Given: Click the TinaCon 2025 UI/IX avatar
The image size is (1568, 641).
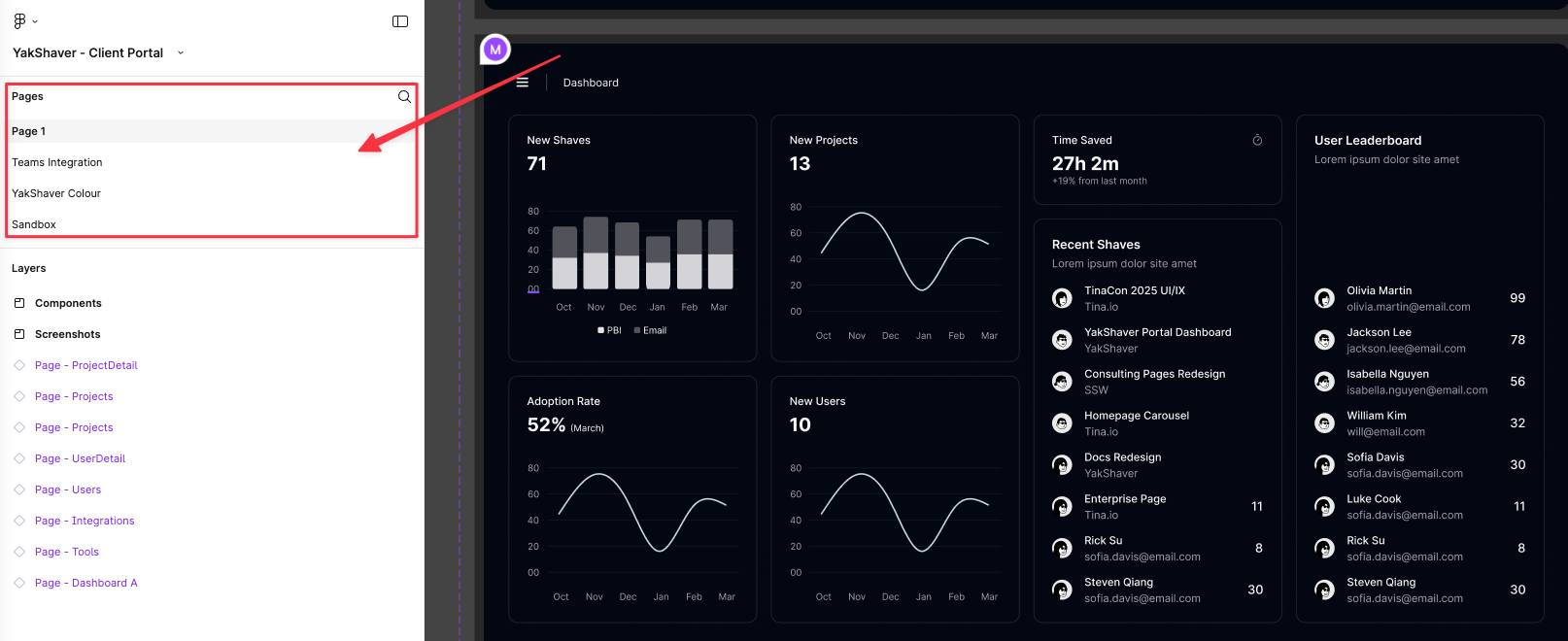Looking at the screenshot, I should click(1062, 298).
